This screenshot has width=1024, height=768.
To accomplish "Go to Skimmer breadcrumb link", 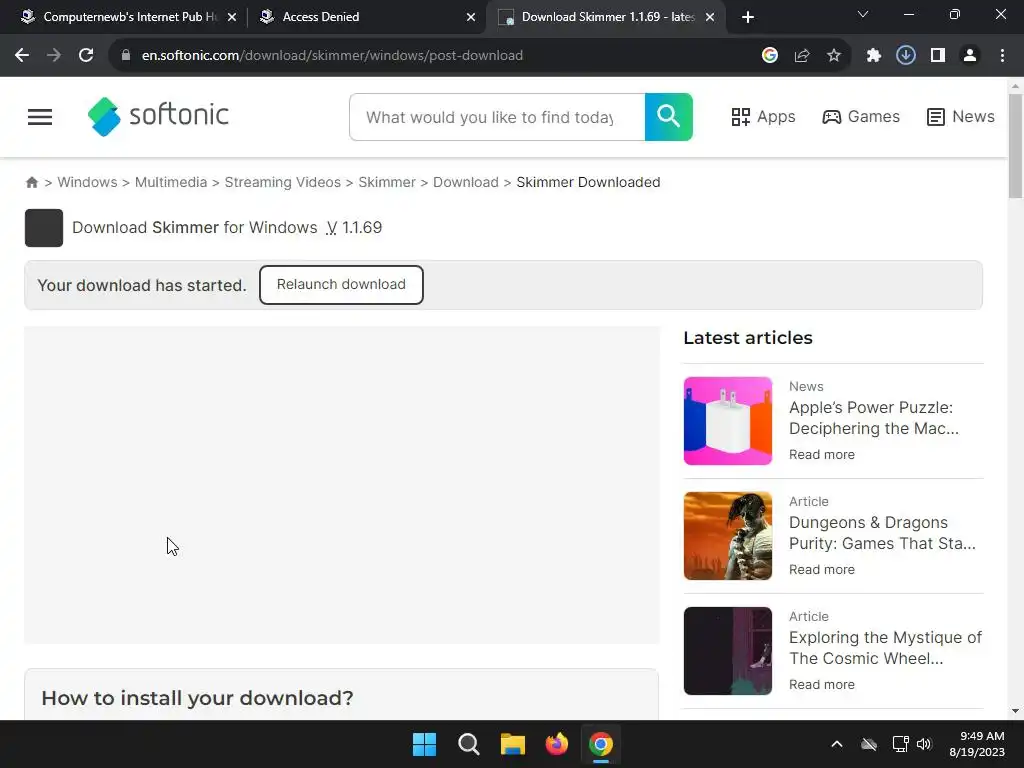I will point(387,182).
